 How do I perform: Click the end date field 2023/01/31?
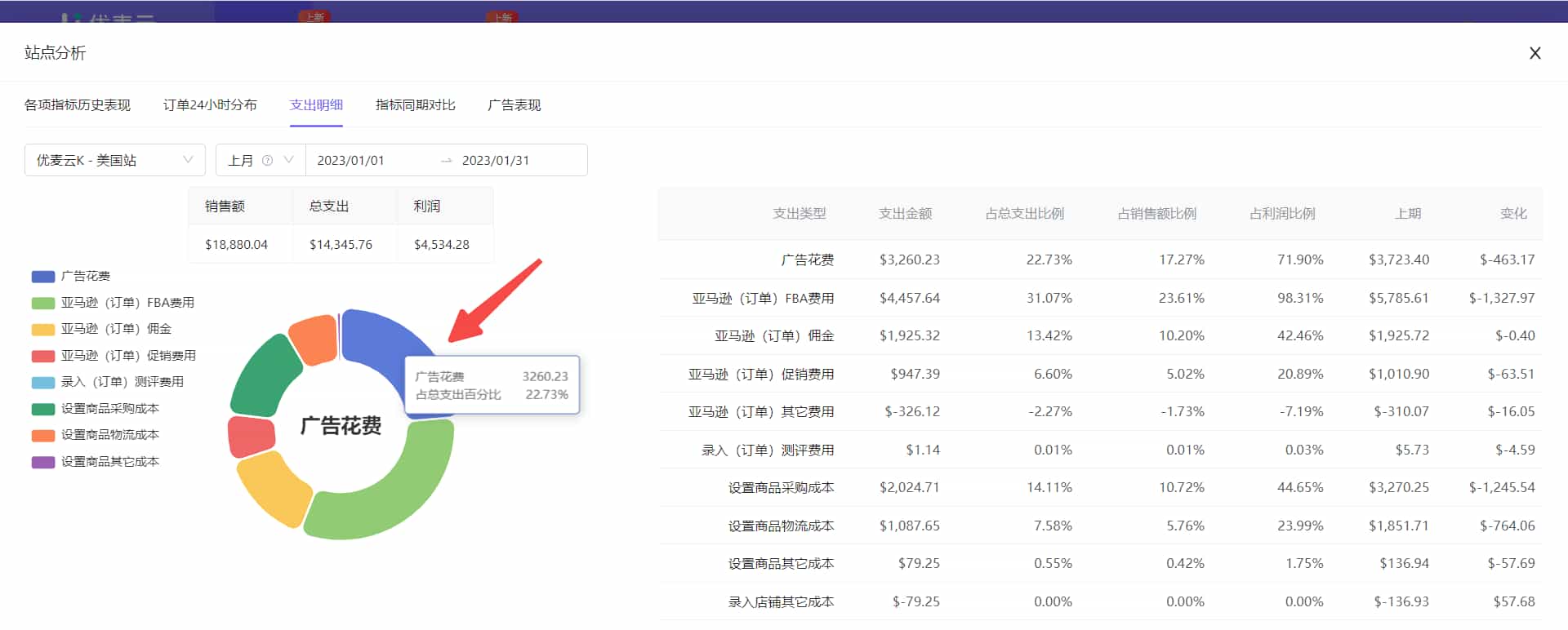[x=496, y=161]
